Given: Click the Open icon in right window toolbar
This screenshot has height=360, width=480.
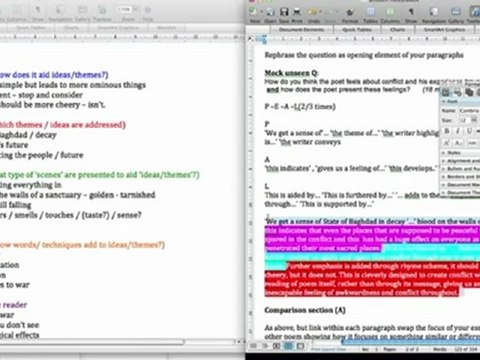Looking at the screenshot, I should [x=270, y=12].
